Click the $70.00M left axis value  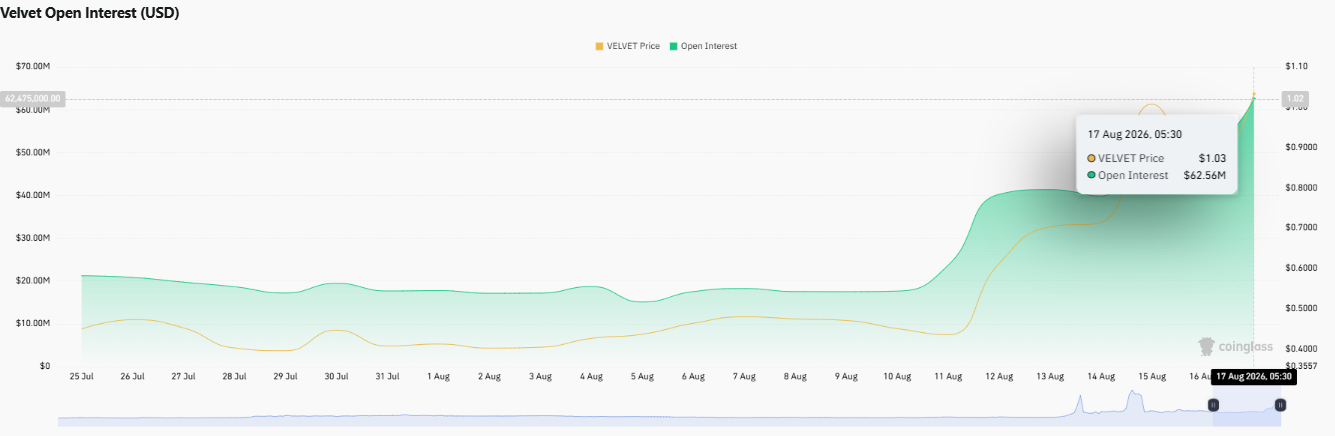[33, 66]
